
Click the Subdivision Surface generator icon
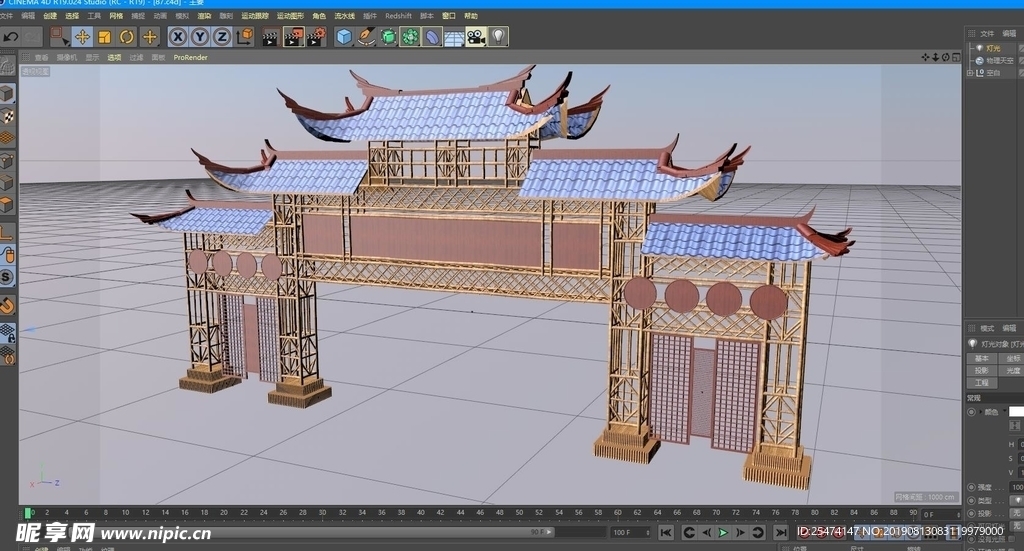point(388,37)
